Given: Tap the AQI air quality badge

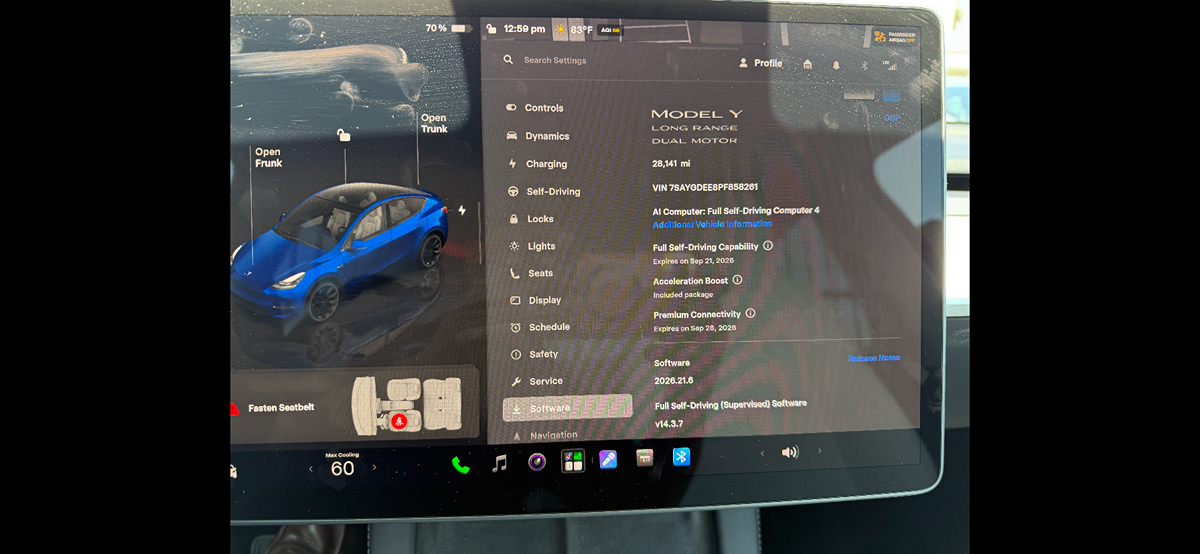Looking at the screenshot, I should [x=610, y=31].
